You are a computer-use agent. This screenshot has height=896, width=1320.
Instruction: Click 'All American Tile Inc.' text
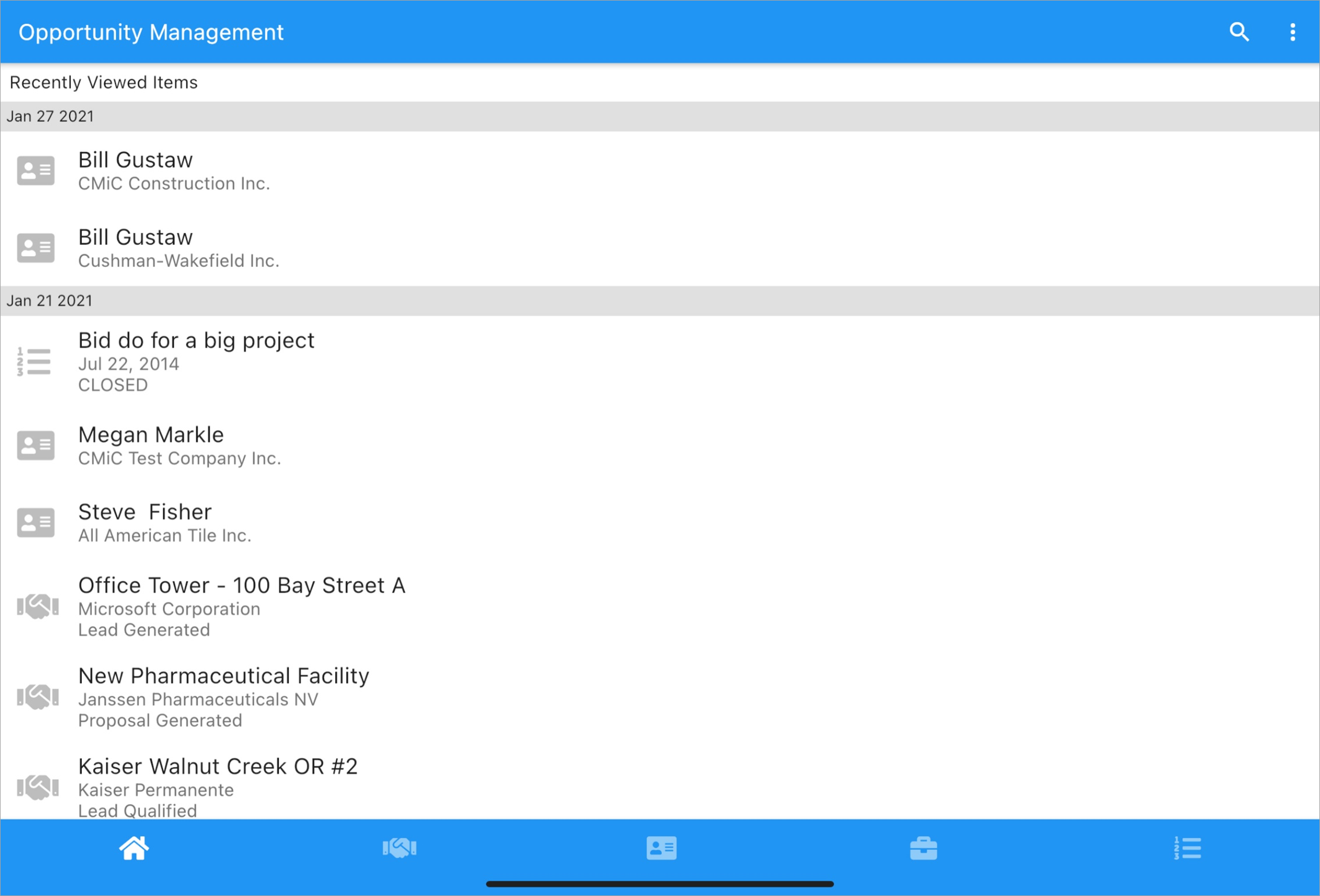[x=164, y=536]
